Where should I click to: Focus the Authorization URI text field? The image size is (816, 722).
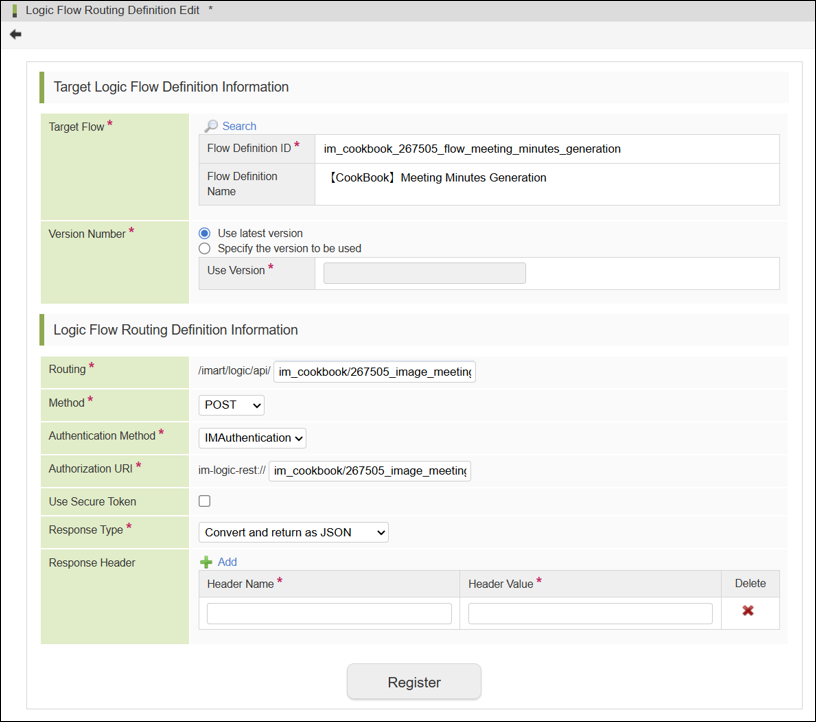(369, 471)
